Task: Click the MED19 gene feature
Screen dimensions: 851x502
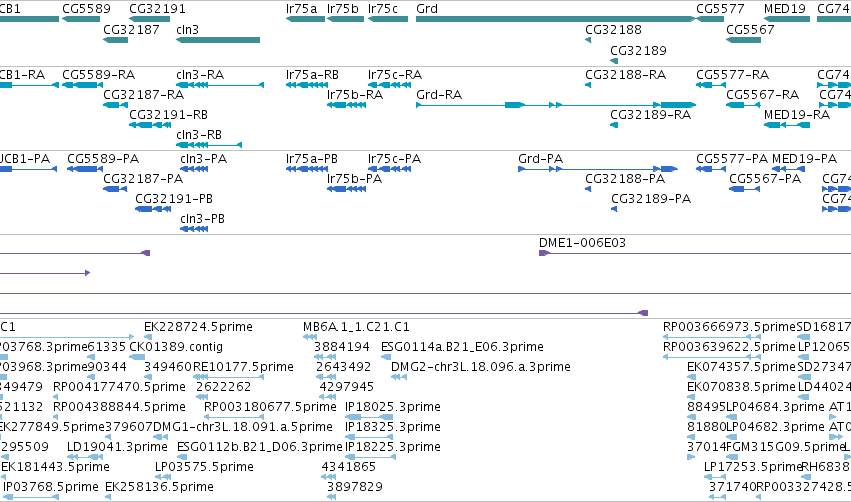Action: 786,19
